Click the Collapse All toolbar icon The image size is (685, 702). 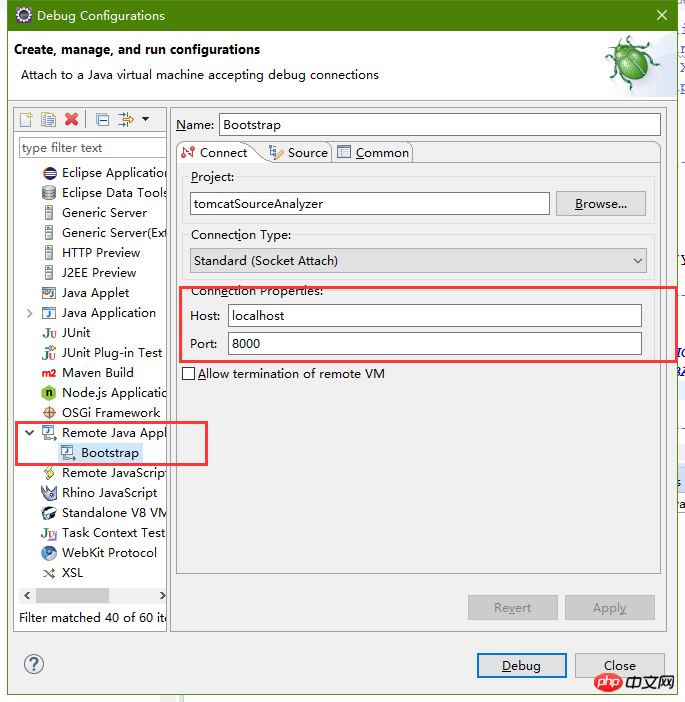click(103, 120)
